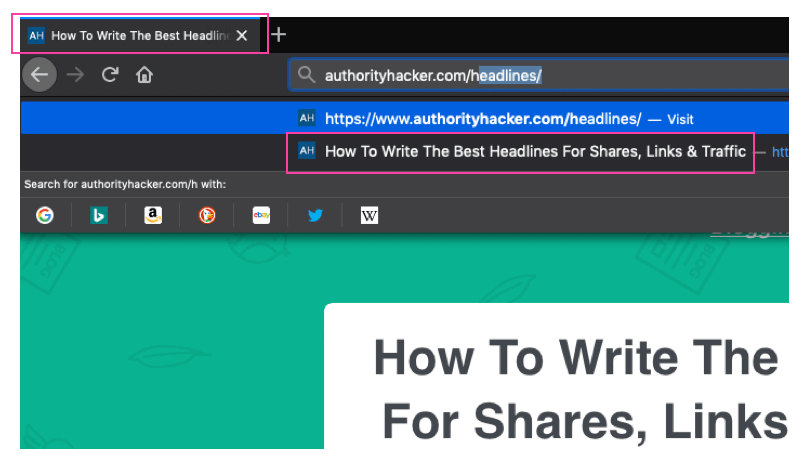Viewport: 804px width, 473px height.
Task: Search with the Amazon engine icon
Action: pos(153,215)
